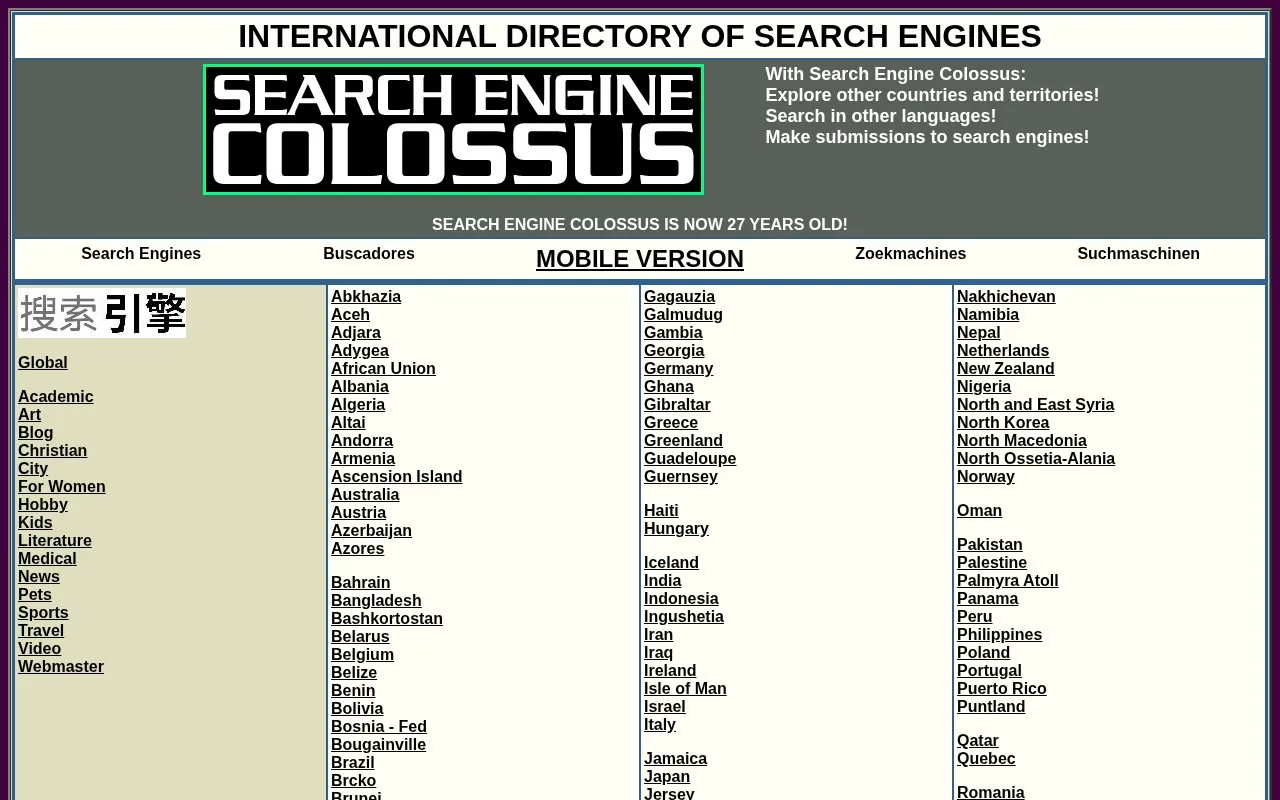Screen dimensions: 1280x800
Task: Open the Japan country link
Action: pyautogui.click(x=667, y=777)
